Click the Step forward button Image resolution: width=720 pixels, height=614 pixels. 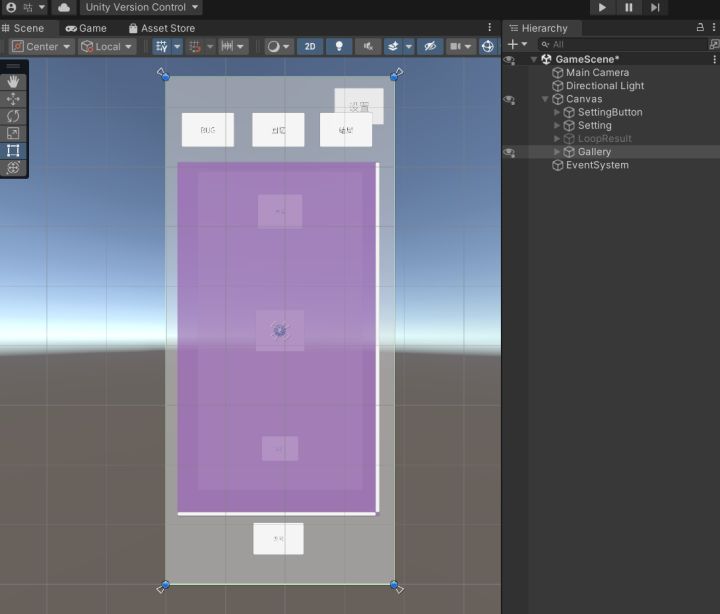tap(655, 7)
